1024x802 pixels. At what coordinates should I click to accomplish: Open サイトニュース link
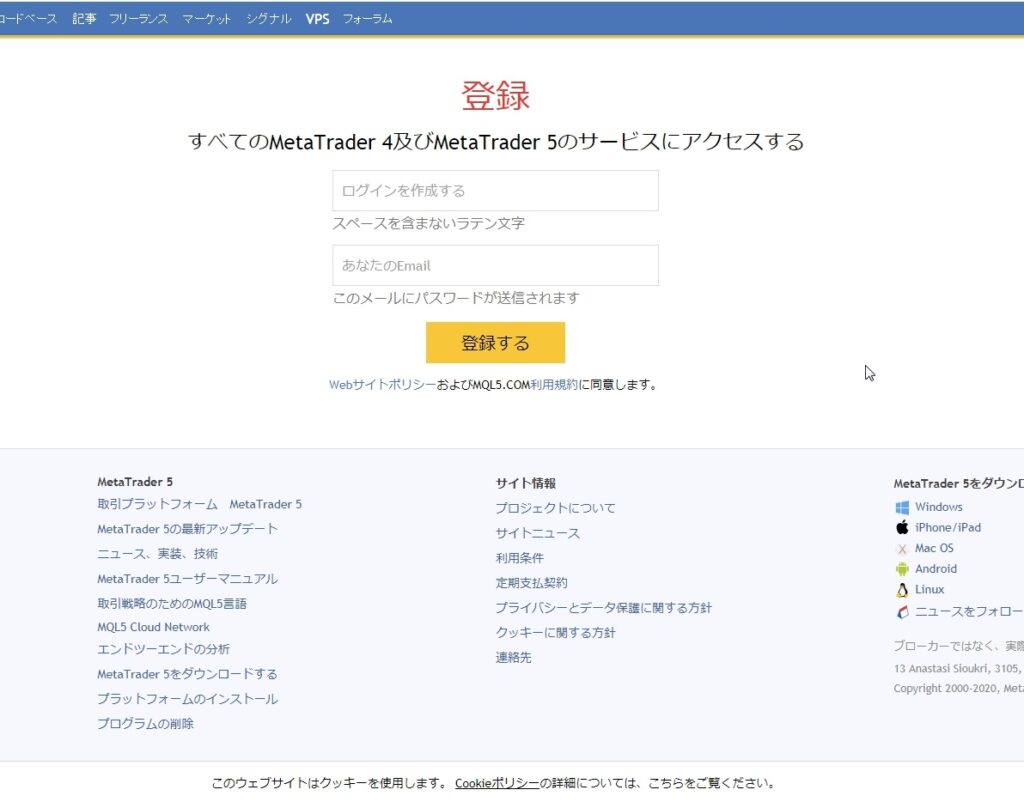click(537, 533)
